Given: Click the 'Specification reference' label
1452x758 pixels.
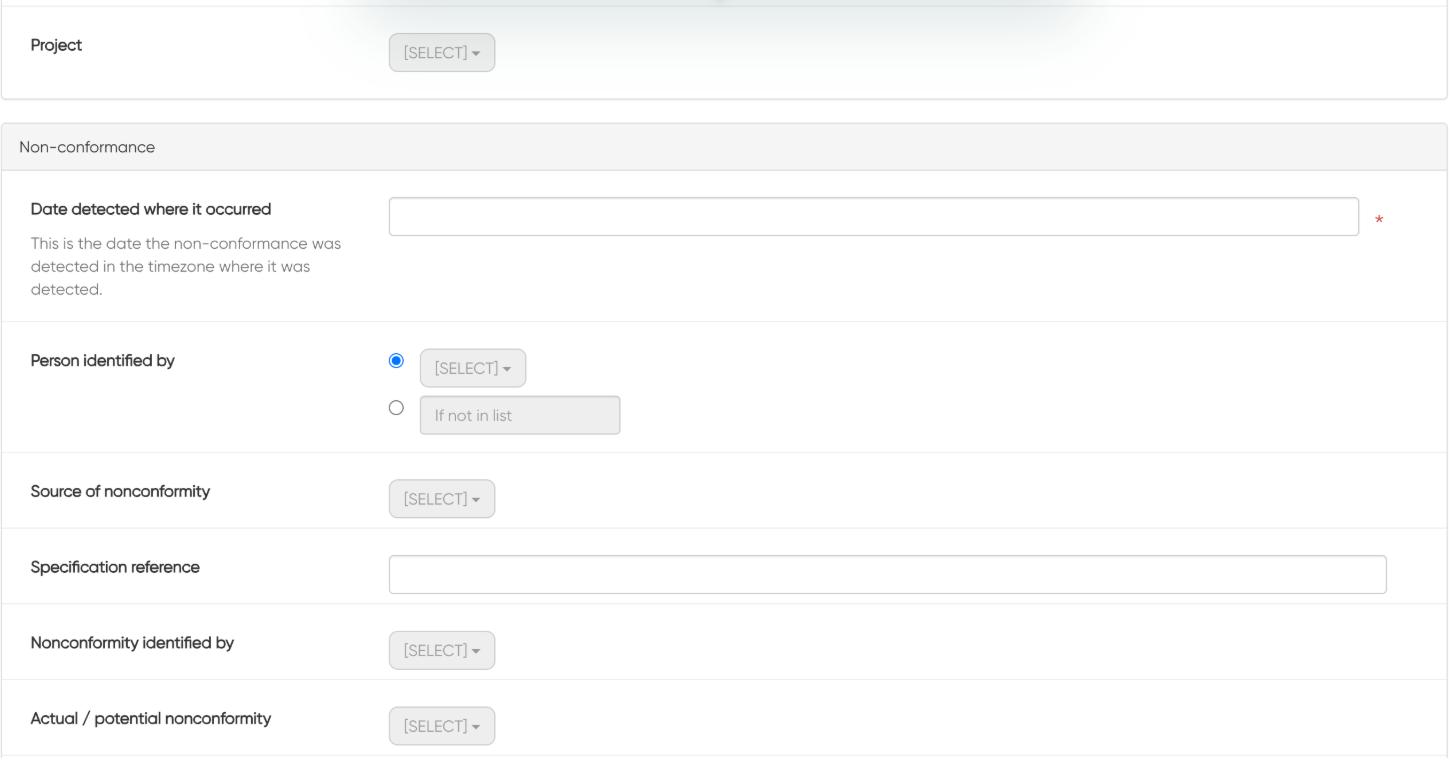Looking at the screenshot, I should click(115, 567).
